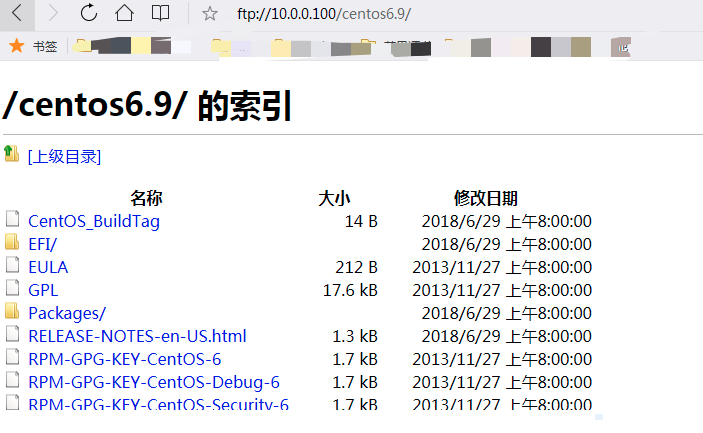The height and width of the screenshot is (433, 703).
Task: Click the browser forward arrow
Action: tap(53, 13)
